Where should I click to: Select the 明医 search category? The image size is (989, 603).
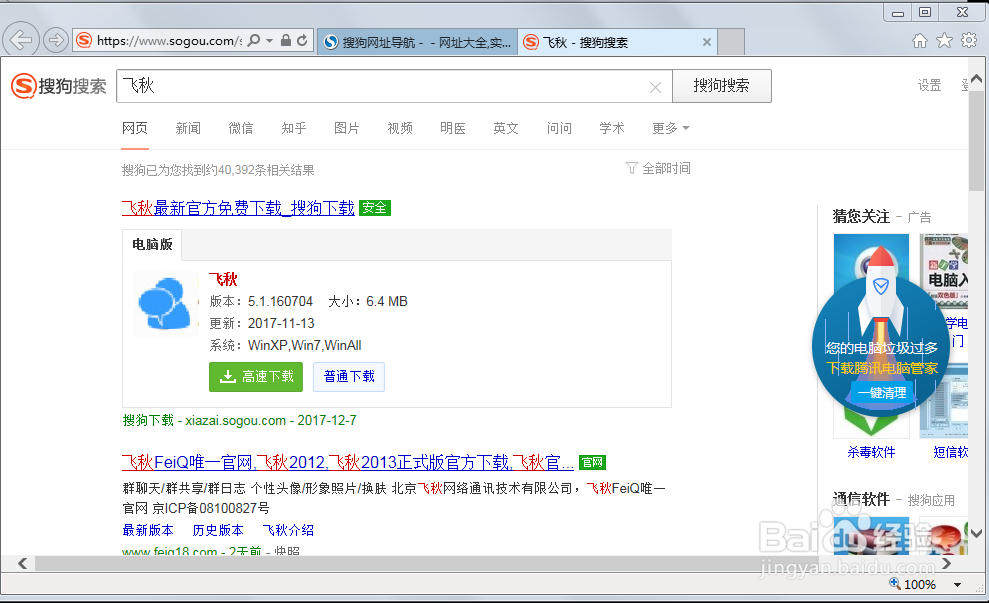(x=453, y=128)
